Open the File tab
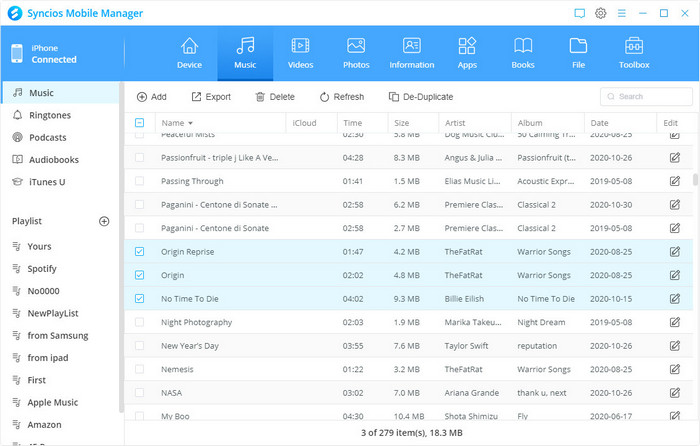The width and height of the screenshot is (700, 446). 578,54
